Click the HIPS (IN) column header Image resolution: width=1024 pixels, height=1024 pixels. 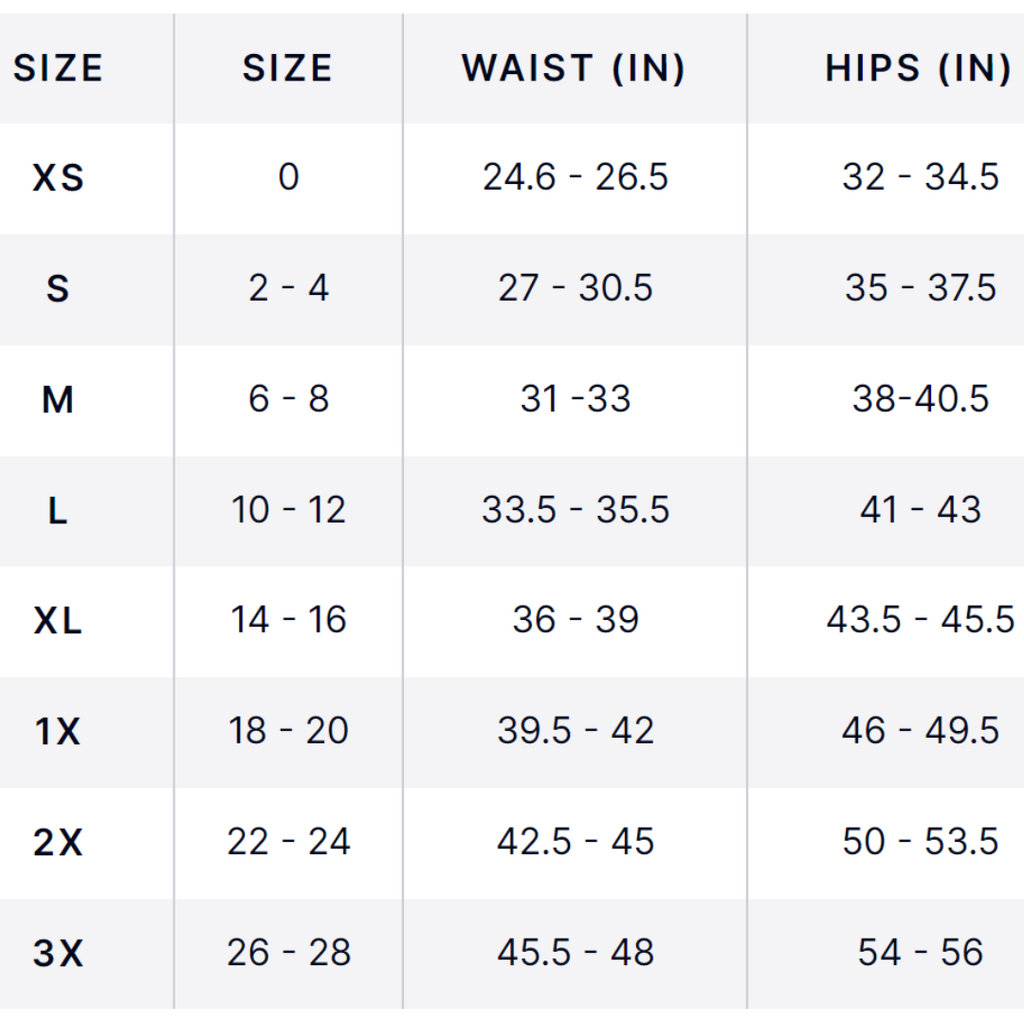click(918, 69)
